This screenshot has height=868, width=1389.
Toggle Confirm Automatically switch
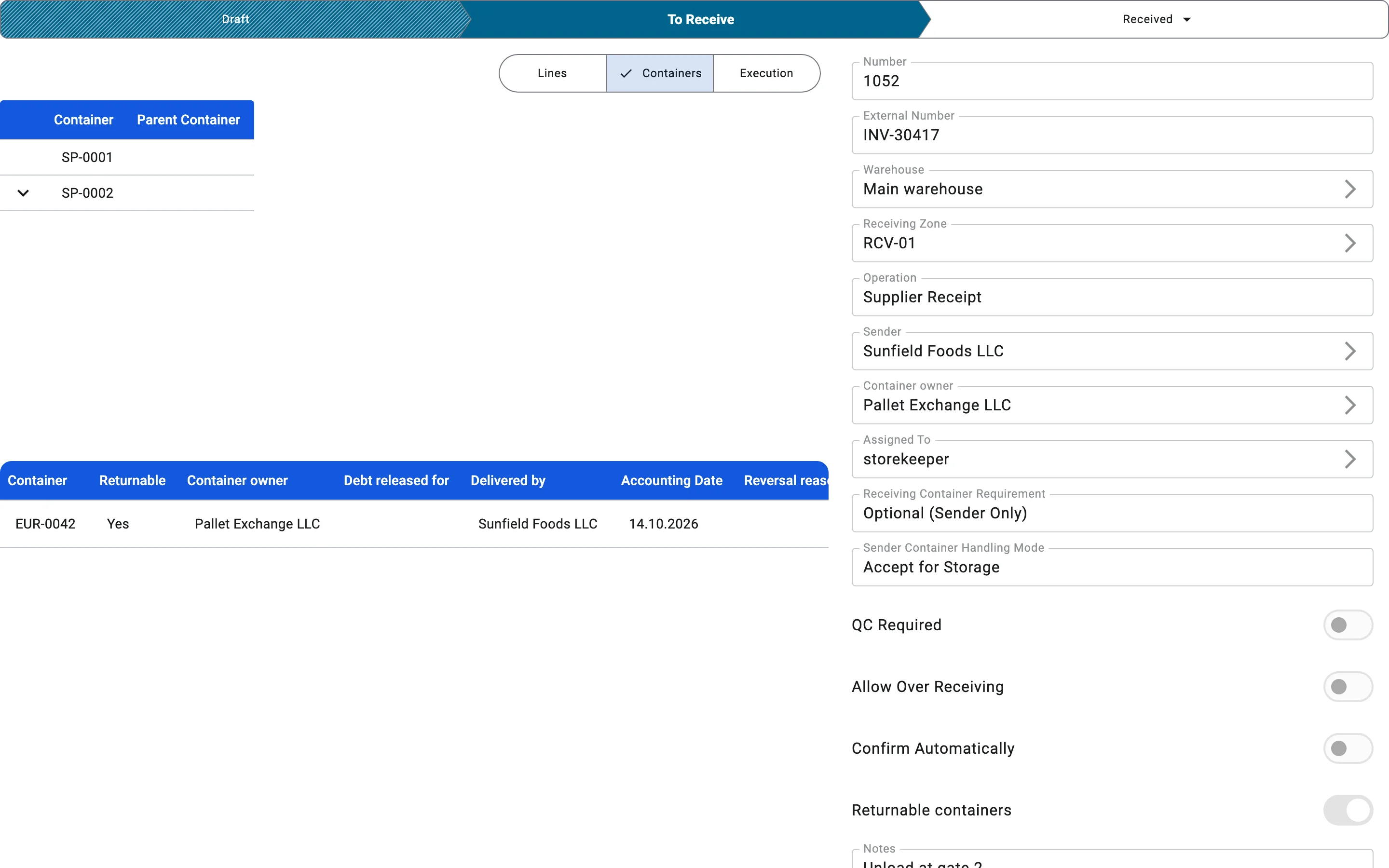click(1348, 748)
